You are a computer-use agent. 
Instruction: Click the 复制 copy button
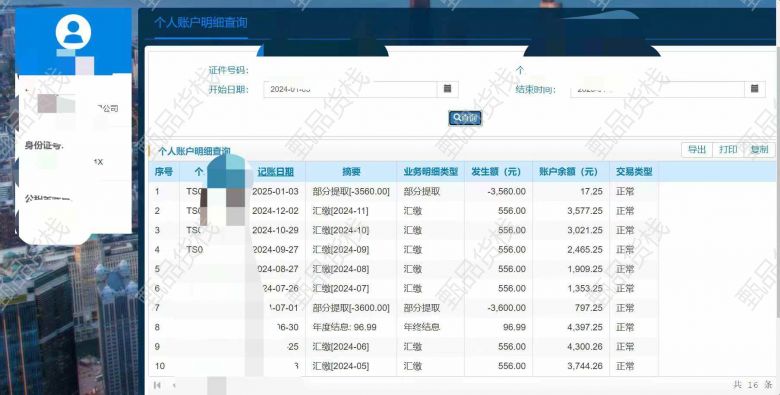point(759,149)
